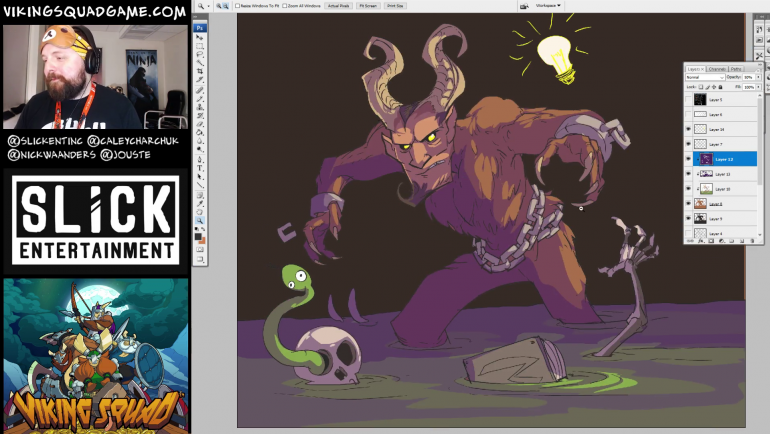Select the Dodge tool

click(200, 150)
